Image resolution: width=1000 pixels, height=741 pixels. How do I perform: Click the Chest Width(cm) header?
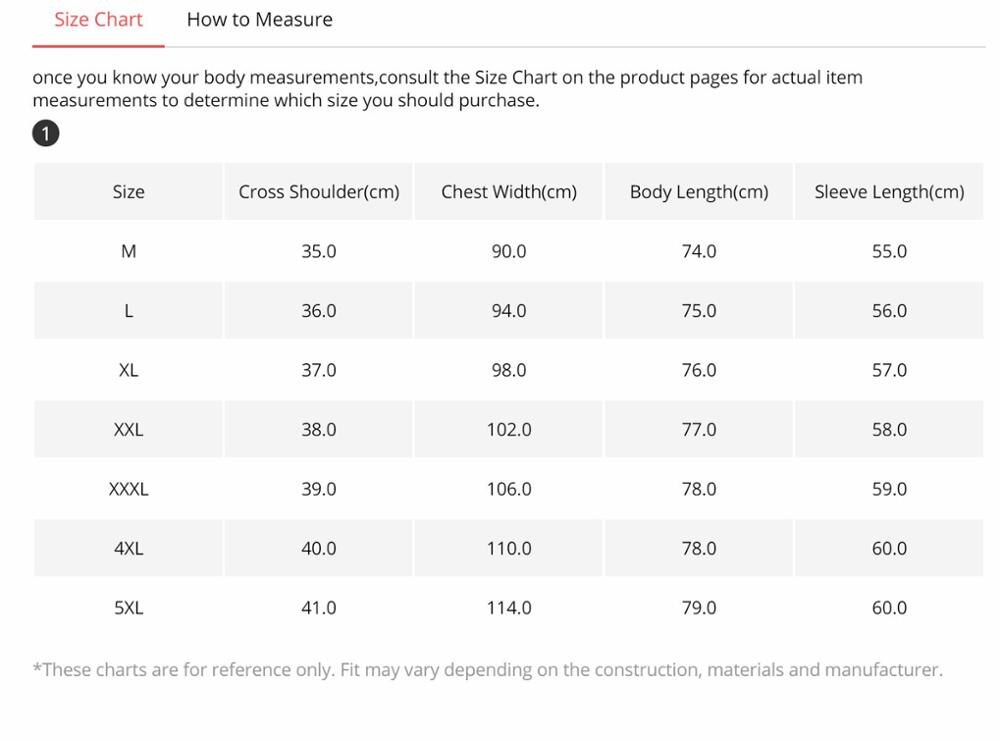[508, 191]
